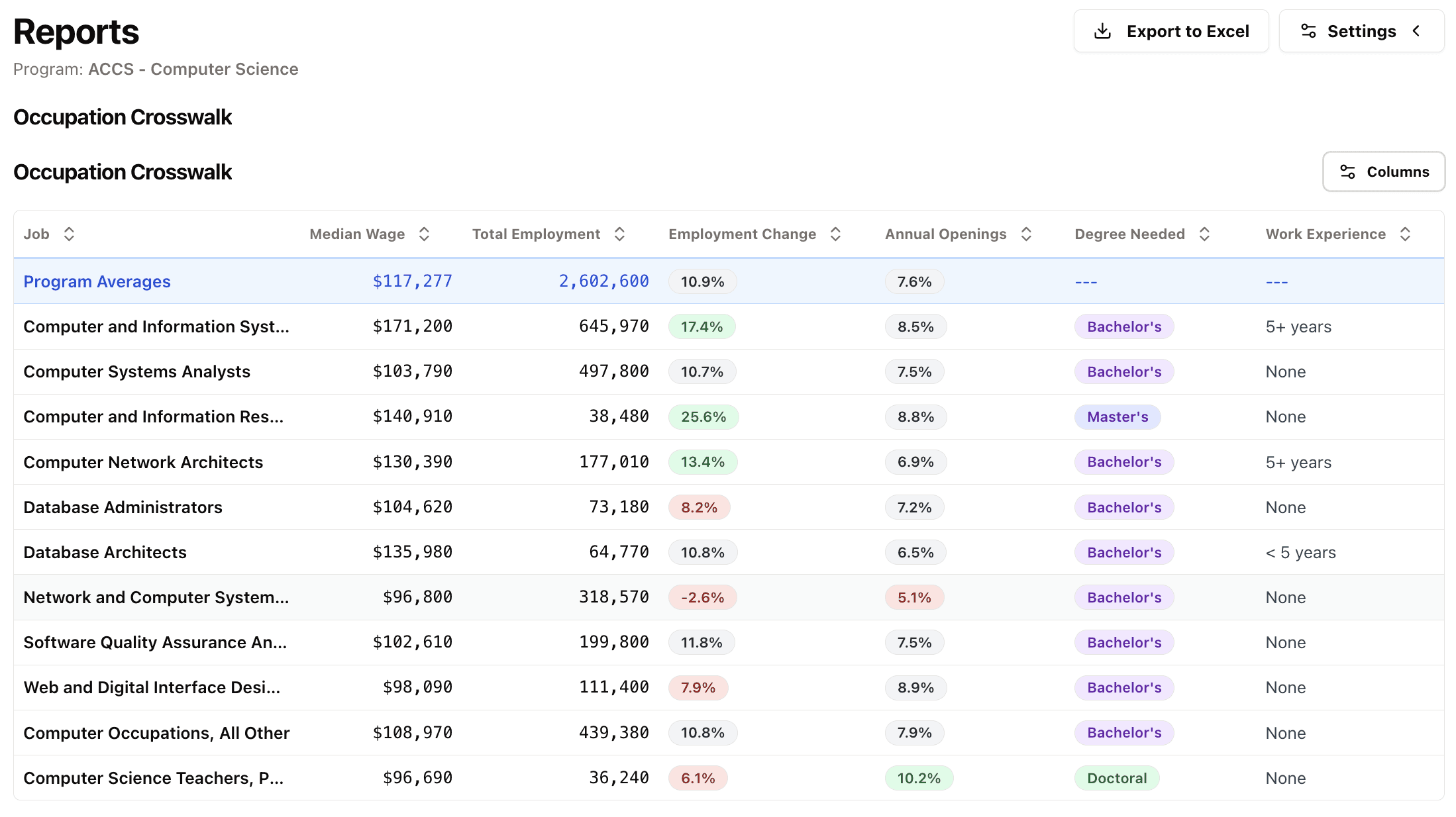Select the Database Administrators job row
Image resolution: width=1456 pixels, height=817 pixels.
[123, 508]
